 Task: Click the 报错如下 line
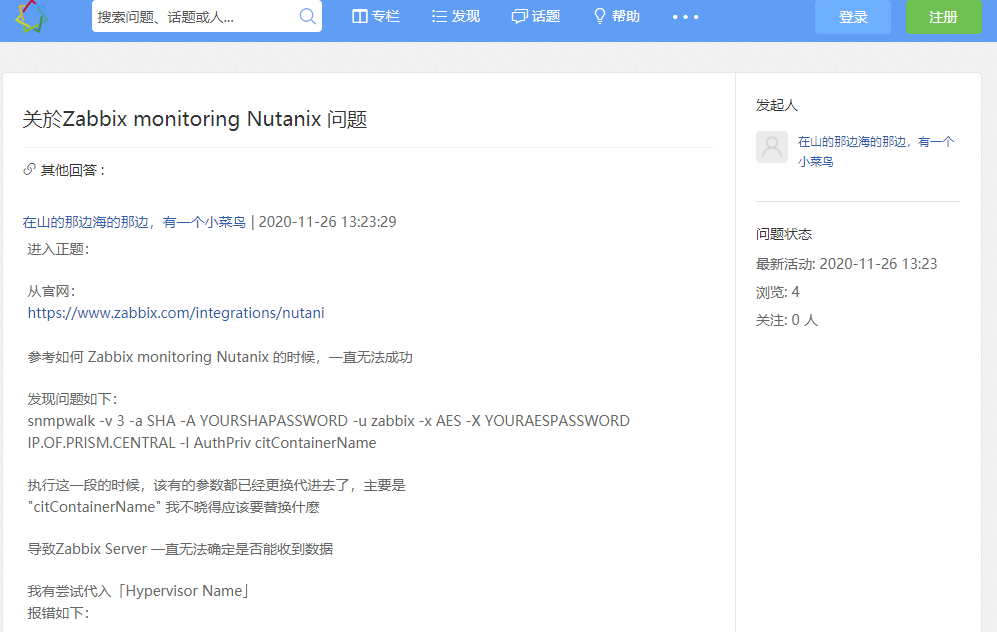(x=58, y=613)
